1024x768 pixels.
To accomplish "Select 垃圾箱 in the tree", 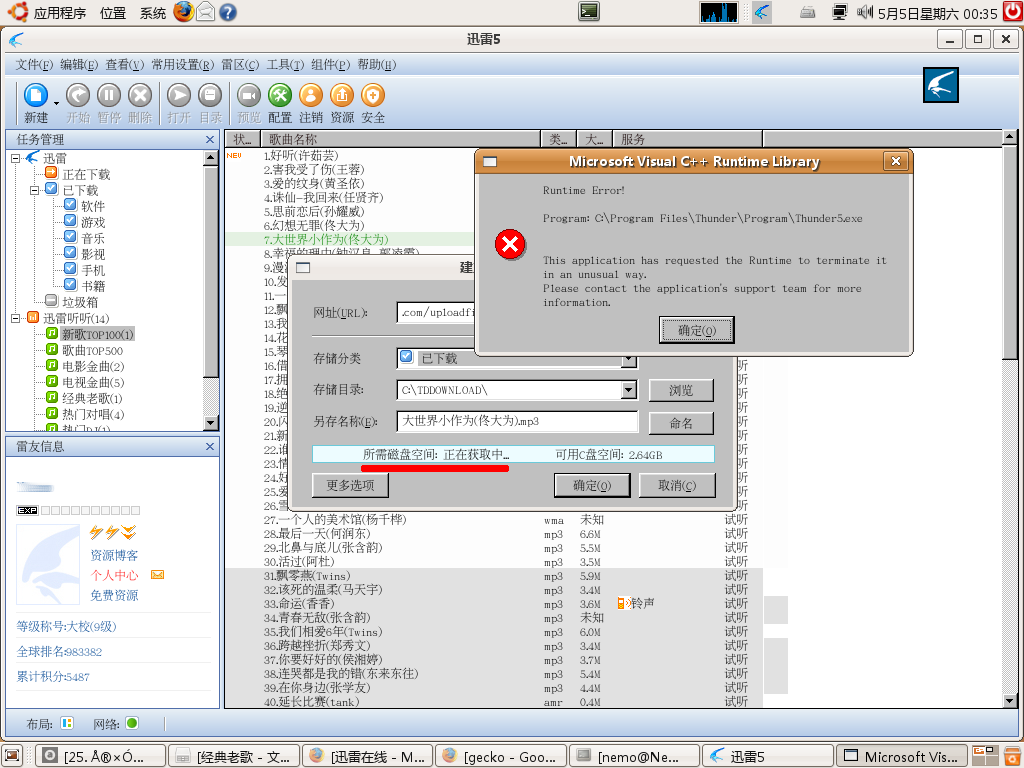I will [80, 302].
